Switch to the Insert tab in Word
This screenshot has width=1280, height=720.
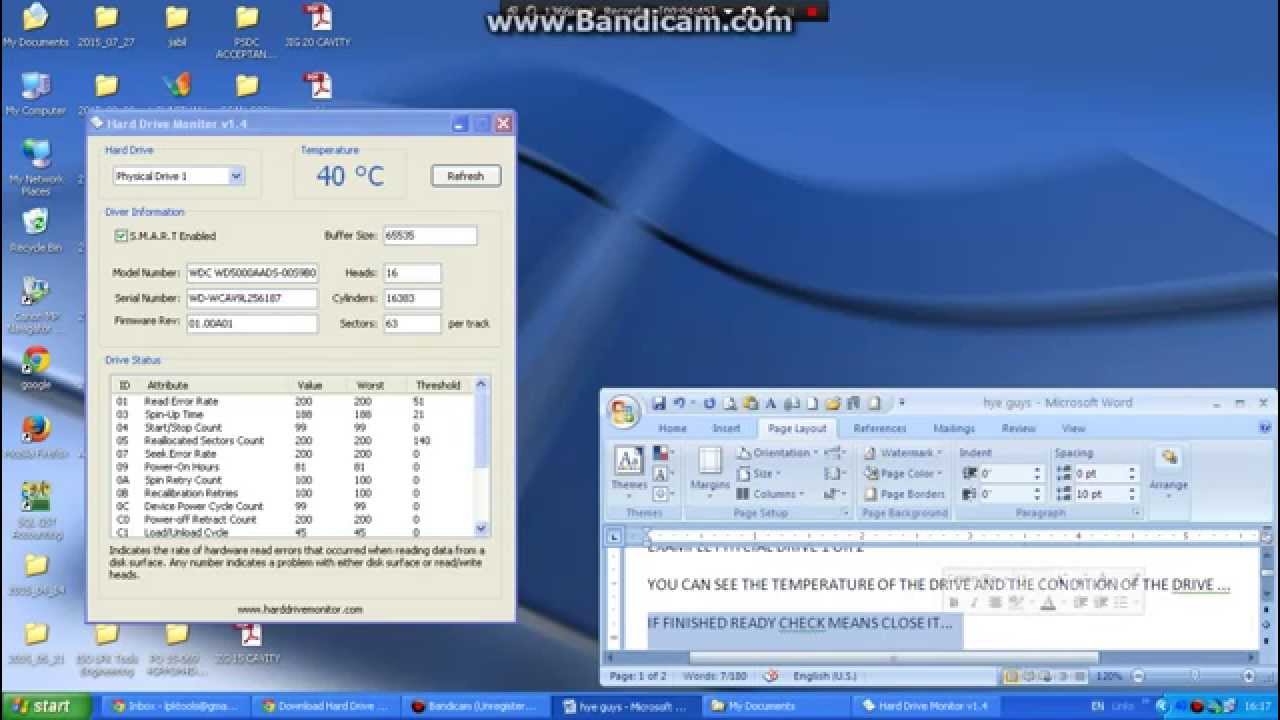point(726,428)
